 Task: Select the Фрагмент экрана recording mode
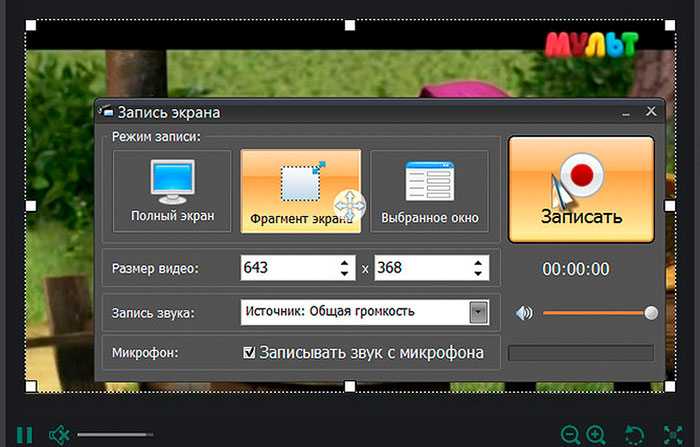click(300, 191)
